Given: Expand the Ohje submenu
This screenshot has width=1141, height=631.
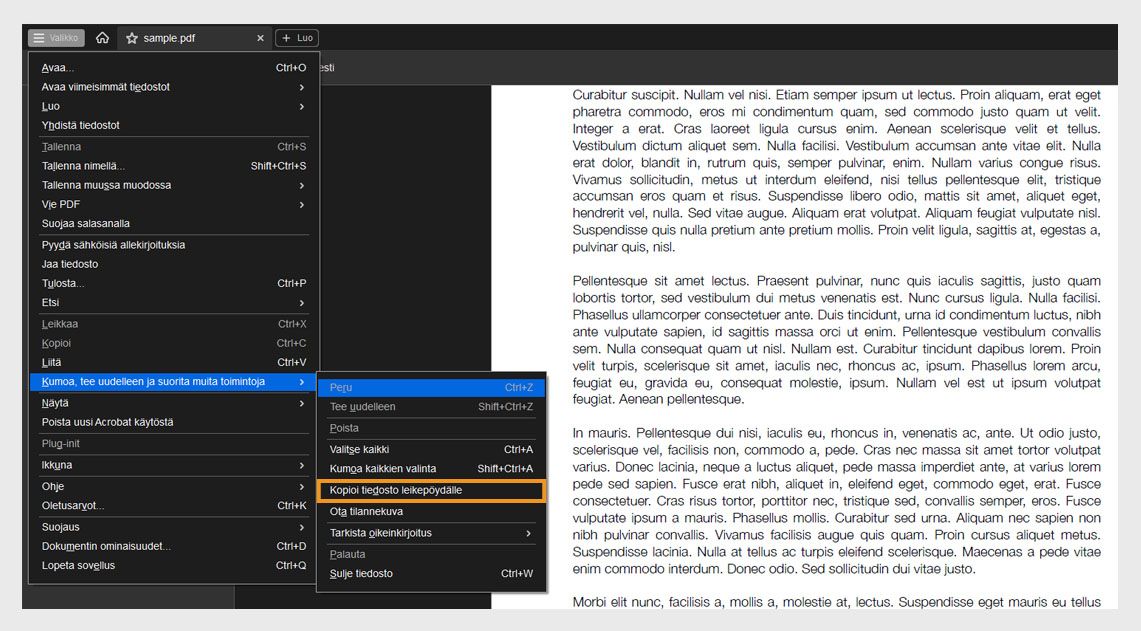Looking at the screenshot, I should 173,486.
